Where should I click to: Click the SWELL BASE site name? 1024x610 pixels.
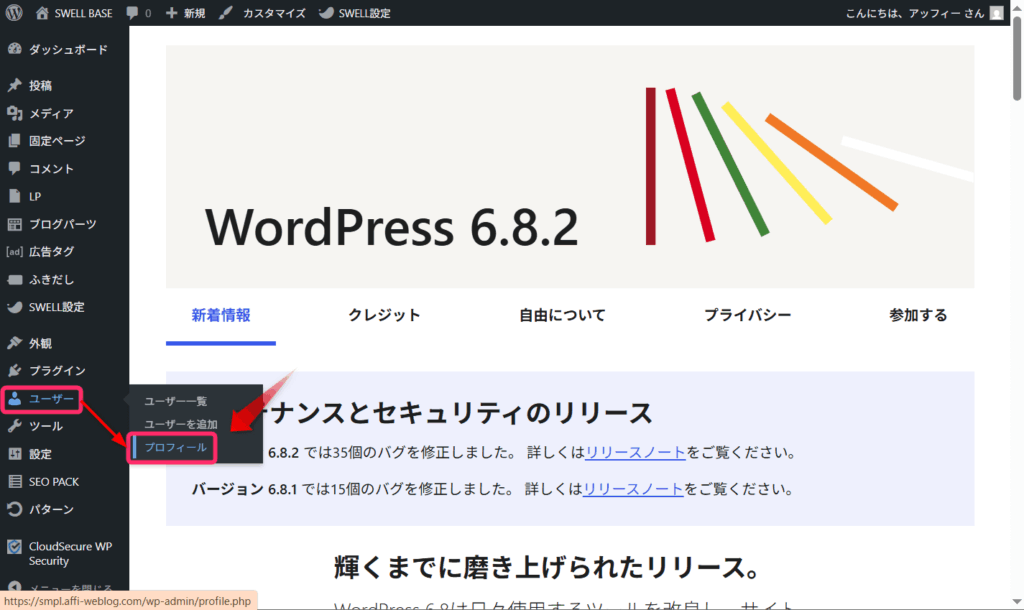coord(84,13)
